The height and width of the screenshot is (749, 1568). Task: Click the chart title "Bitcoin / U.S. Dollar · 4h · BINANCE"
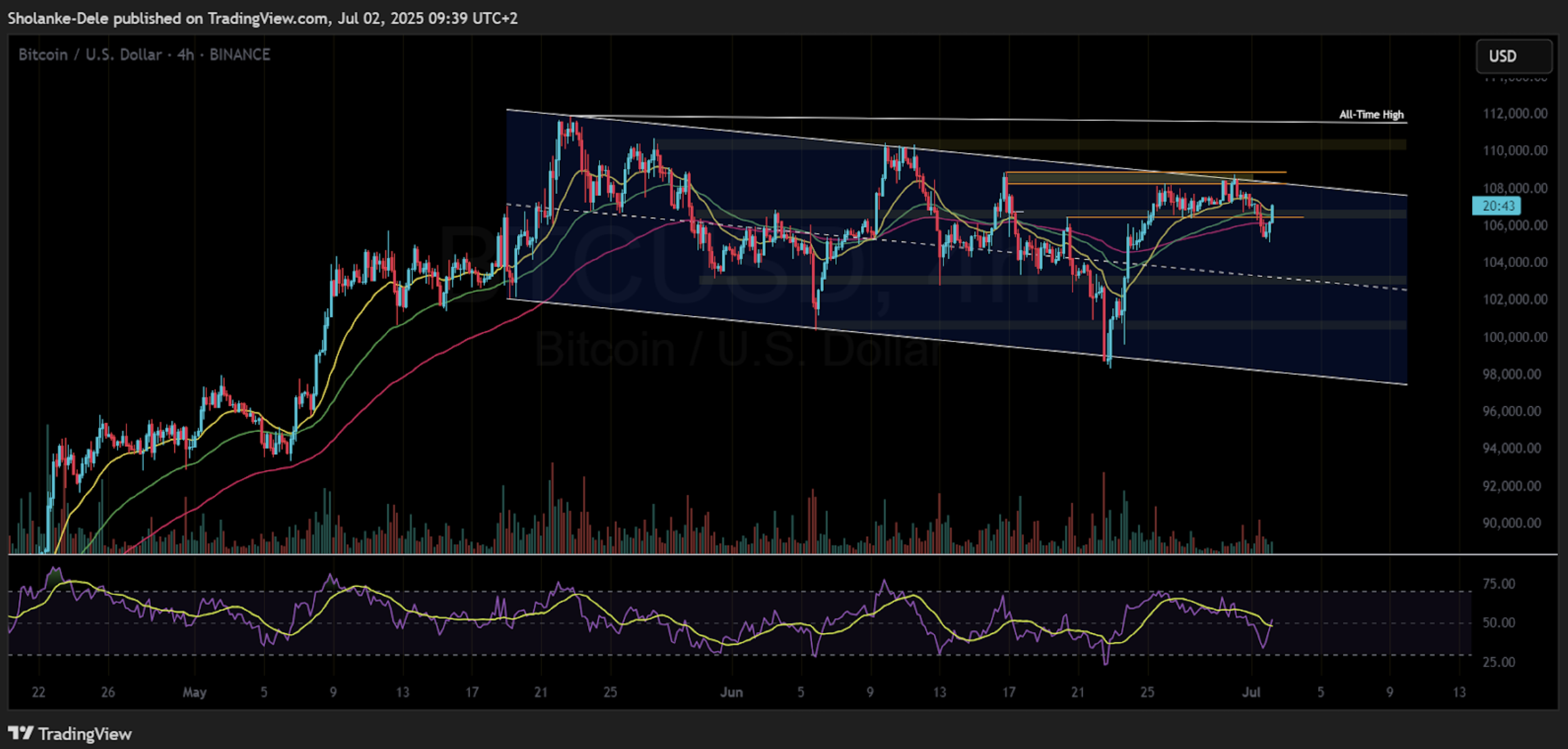144,55
